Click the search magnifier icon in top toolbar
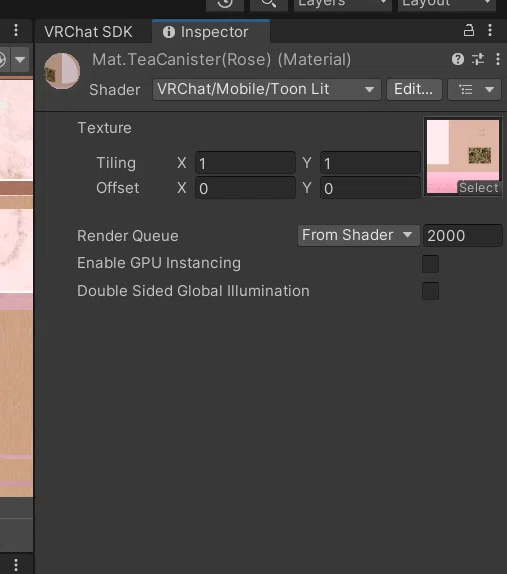 [269, 4]
